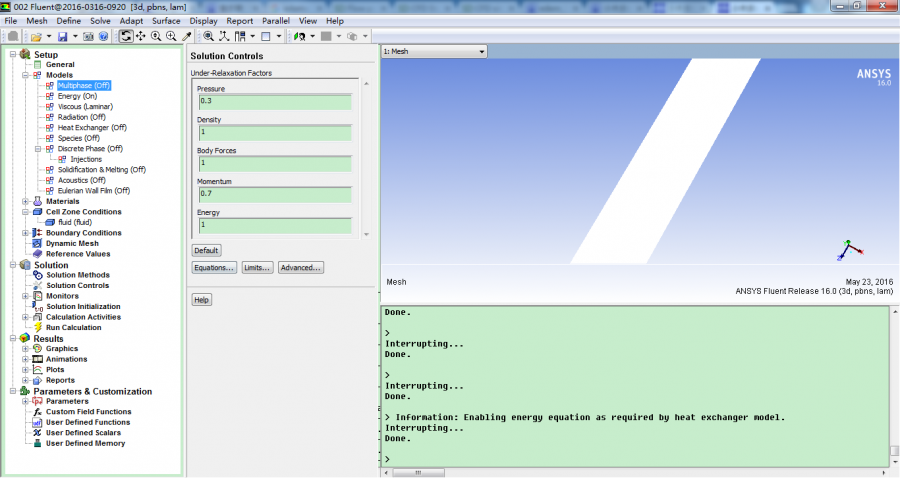Select Multiphase (Off) in Models tree

pyautogui.click(x=84, y=86)
